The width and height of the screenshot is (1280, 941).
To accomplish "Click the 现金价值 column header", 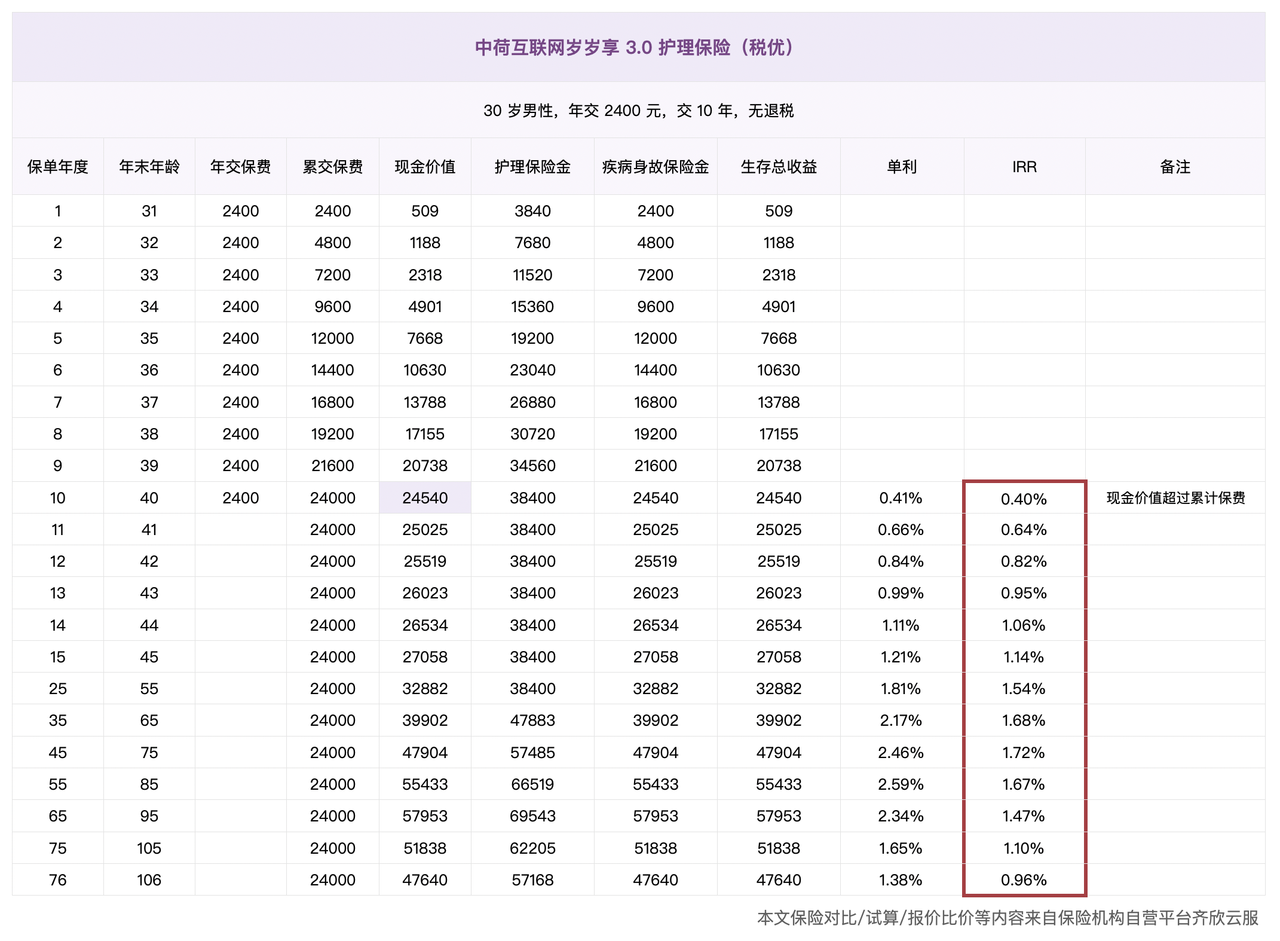I will [x=425, y=167].
